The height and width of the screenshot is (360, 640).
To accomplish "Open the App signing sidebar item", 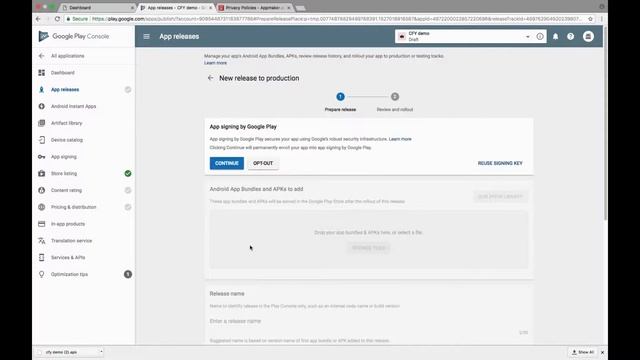I will tap(64, 157).
